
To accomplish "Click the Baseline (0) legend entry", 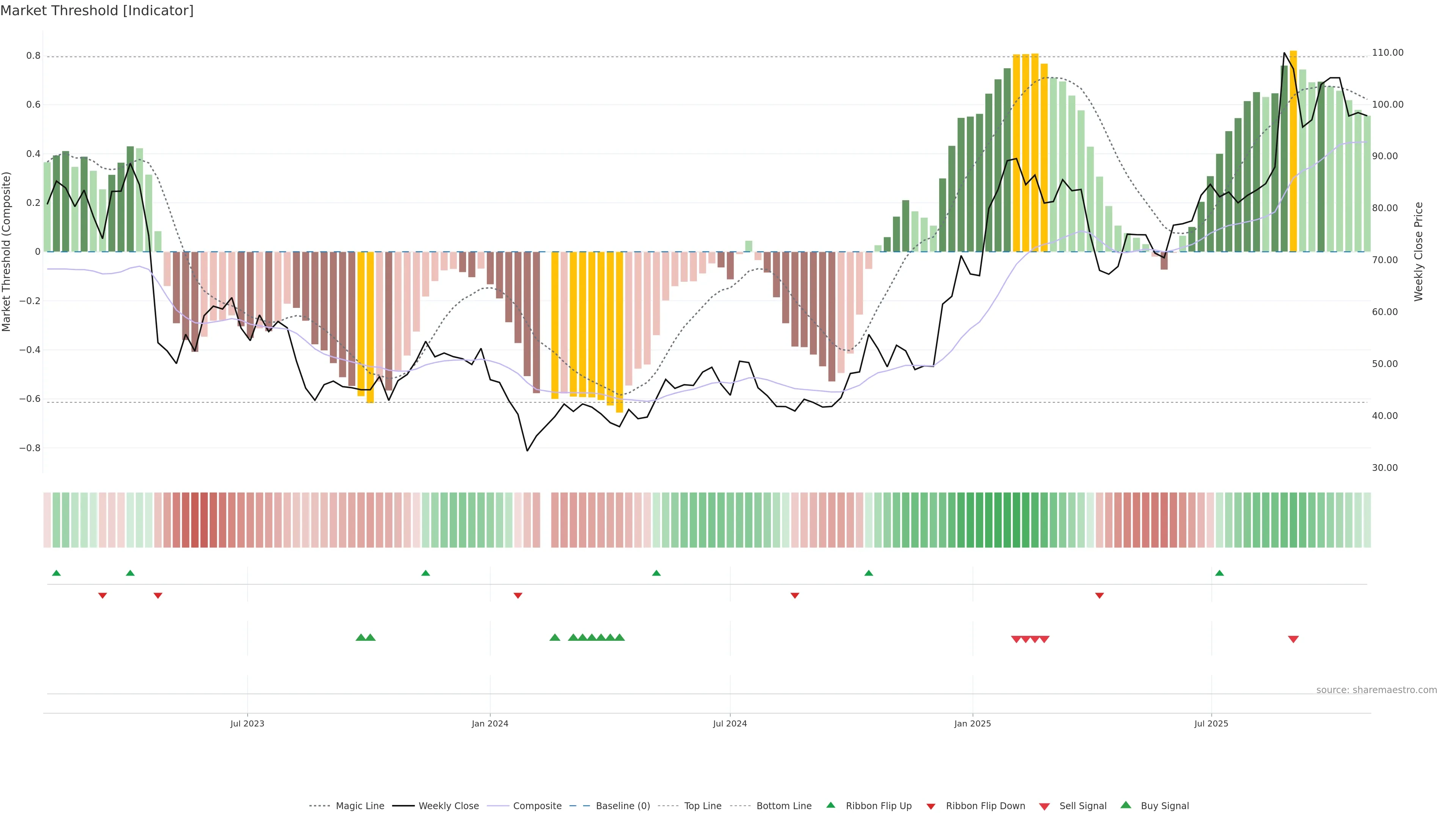I will pyautogui.click(x=623, y=806).
